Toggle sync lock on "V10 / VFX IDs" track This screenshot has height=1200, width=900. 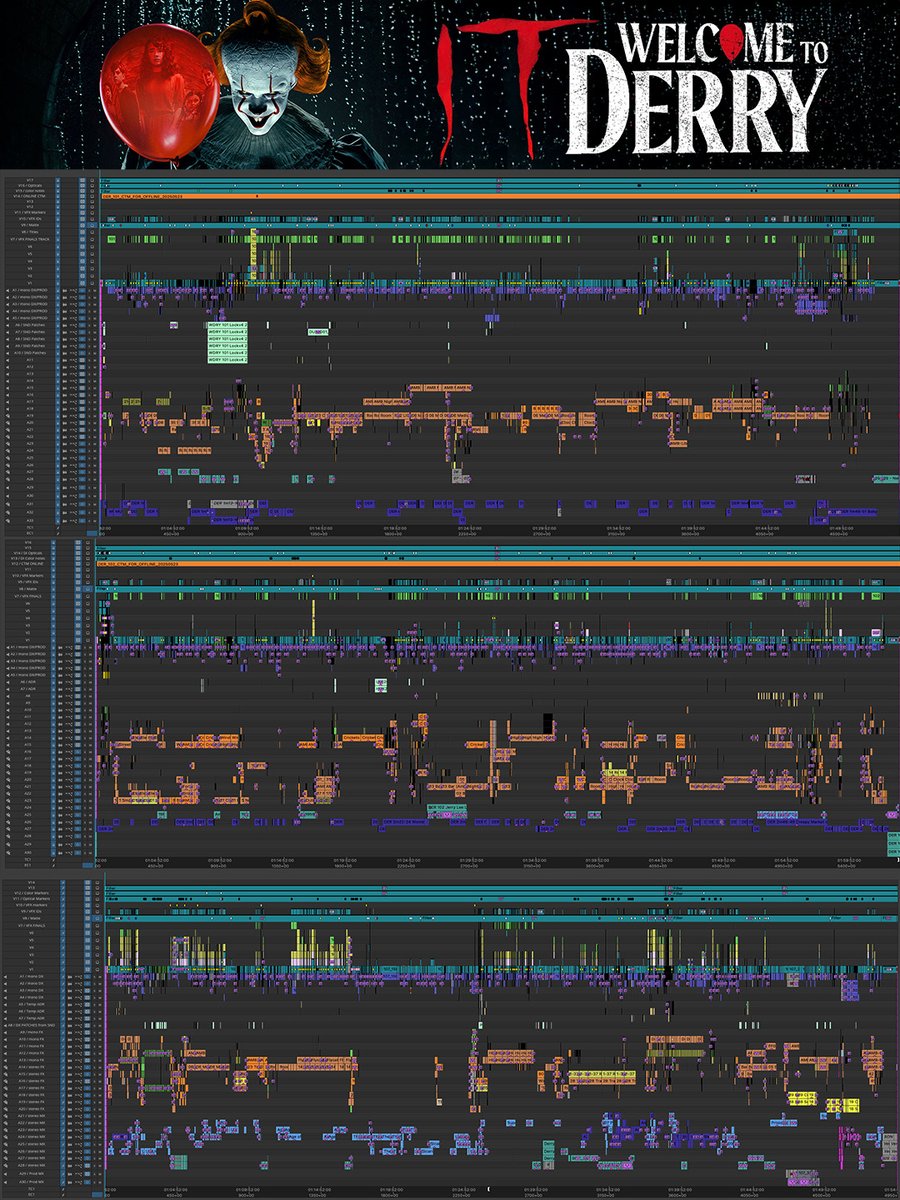[x=58, y=219]
